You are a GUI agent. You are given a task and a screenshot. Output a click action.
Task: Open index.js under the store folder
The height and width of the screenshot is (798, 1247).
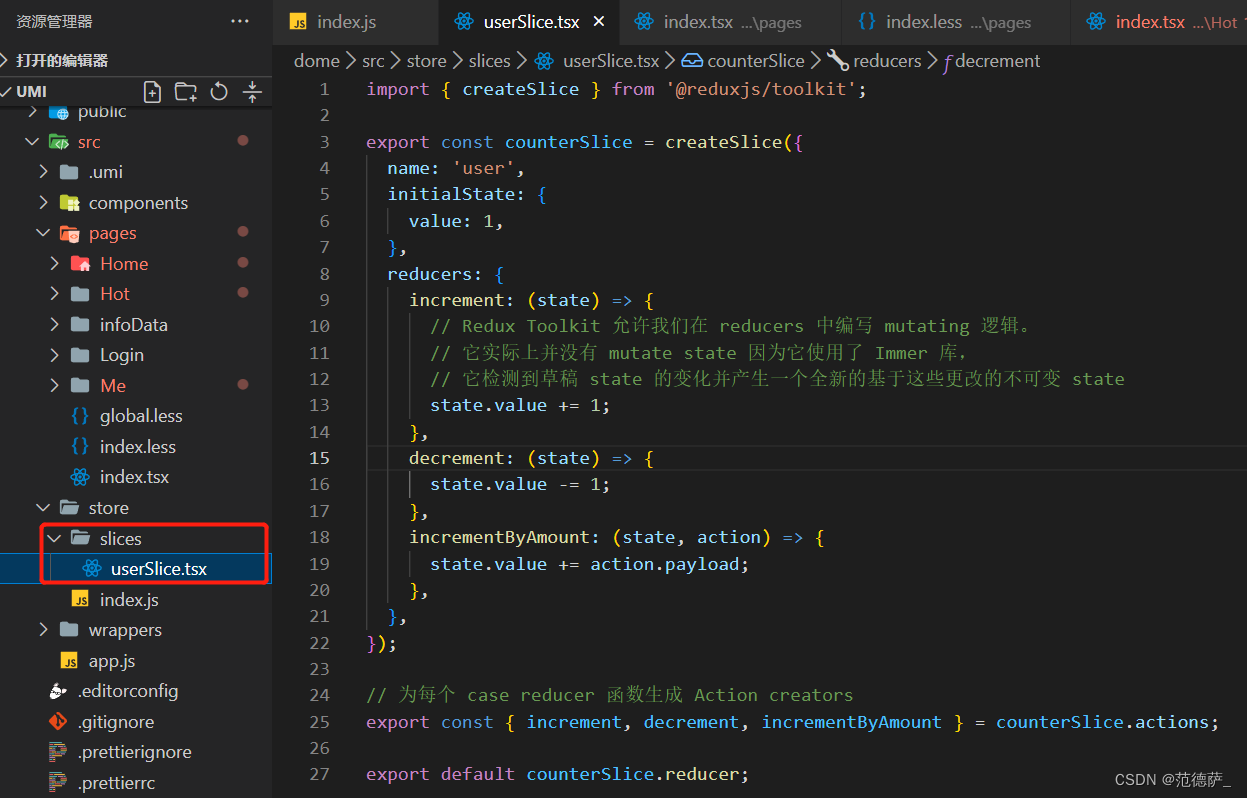129,600
